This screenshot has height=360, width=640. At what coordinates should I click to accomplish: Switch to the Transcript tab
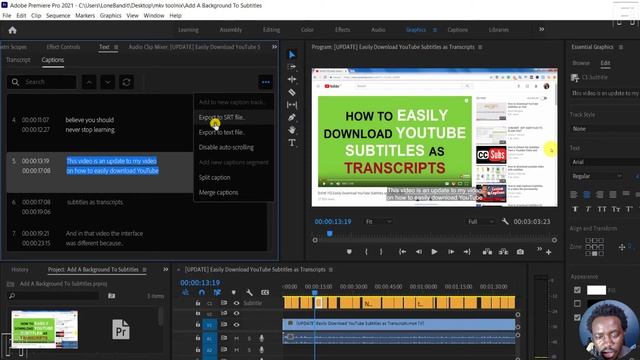click(18, 60)
